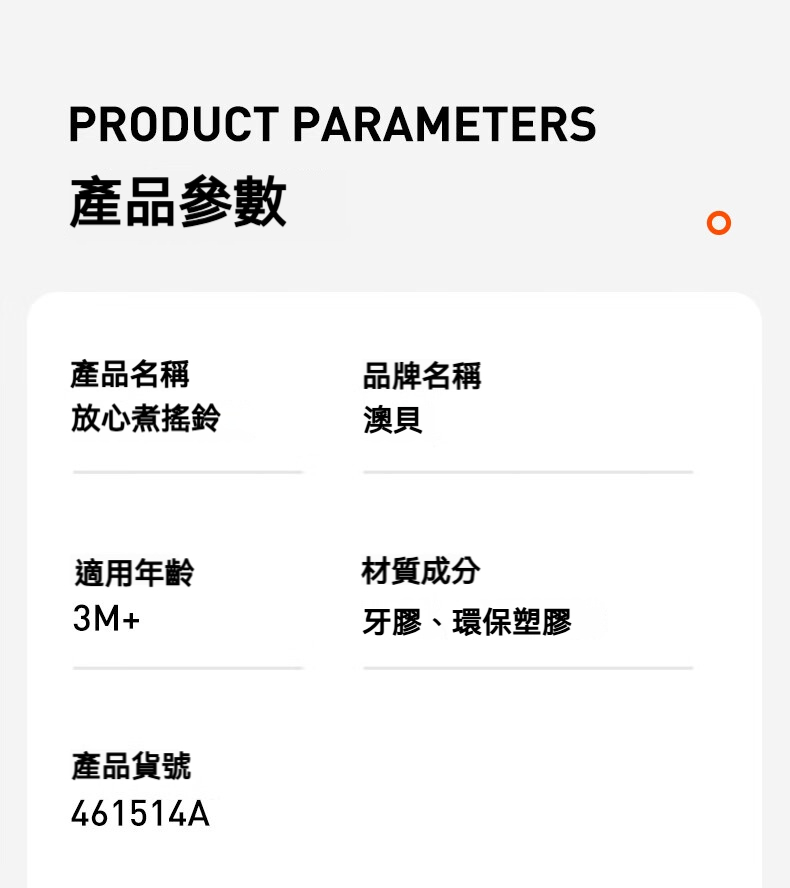Click the word PARAMETERS in the heading

pos(445,124)
